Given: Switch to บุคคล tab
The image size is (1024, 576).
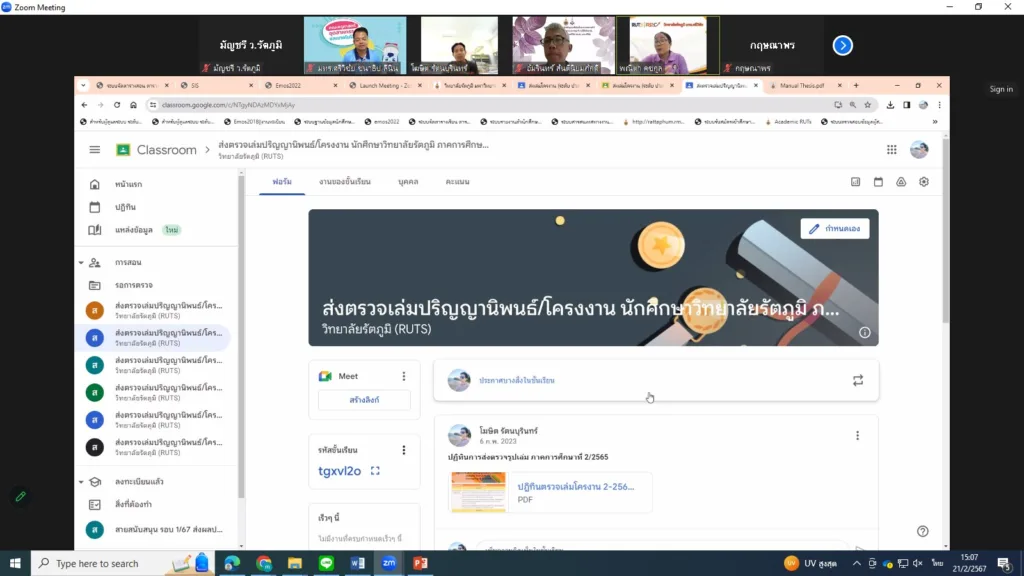Looking at the screenshot, I should pyautogui.click(x=408, y=182).
